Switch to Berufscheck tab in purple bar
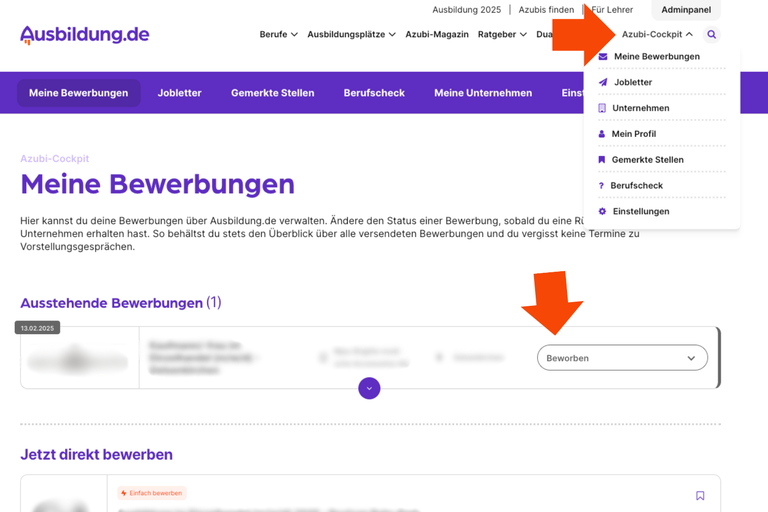768x512 pixels. point(374,93)
